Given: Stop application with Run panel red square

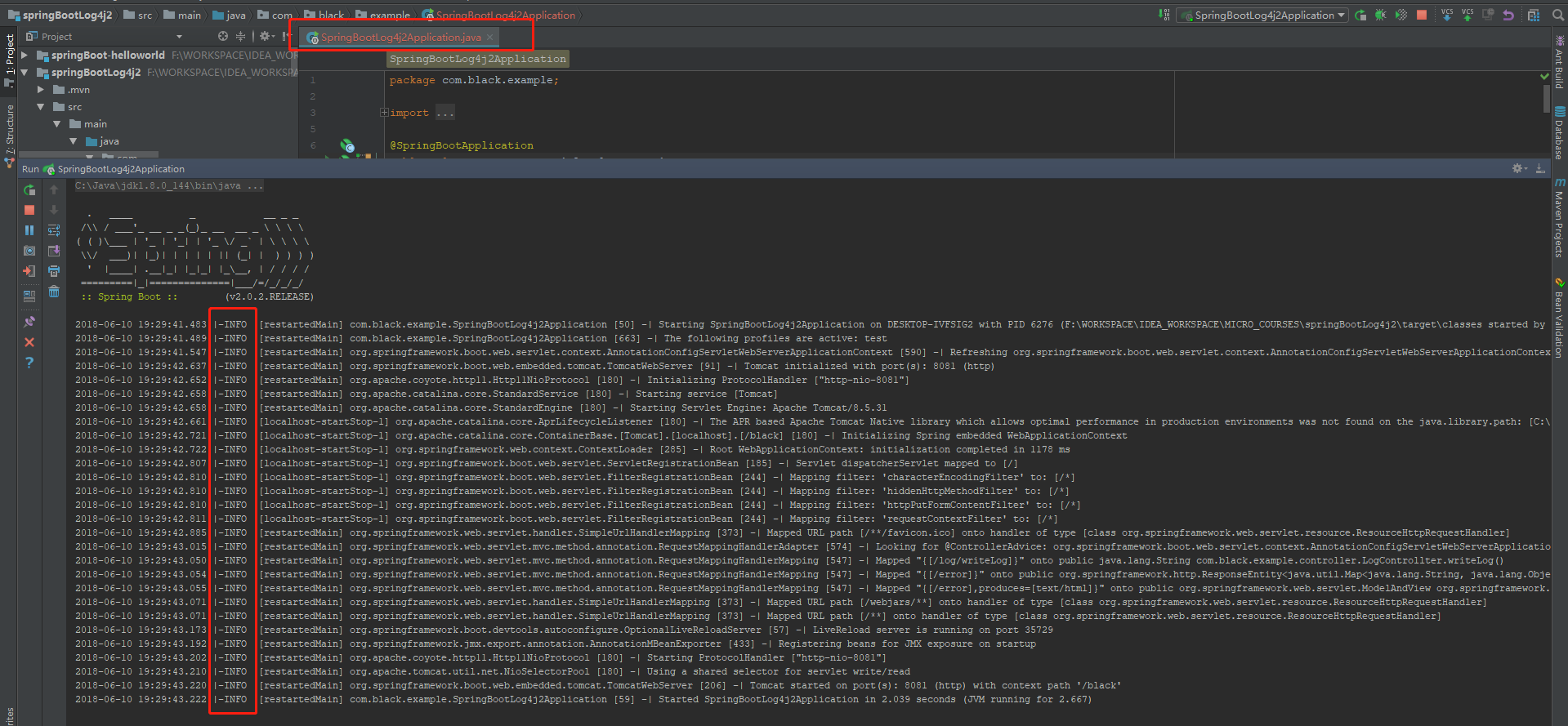Looking at the screenshot, I should [29, 210].
